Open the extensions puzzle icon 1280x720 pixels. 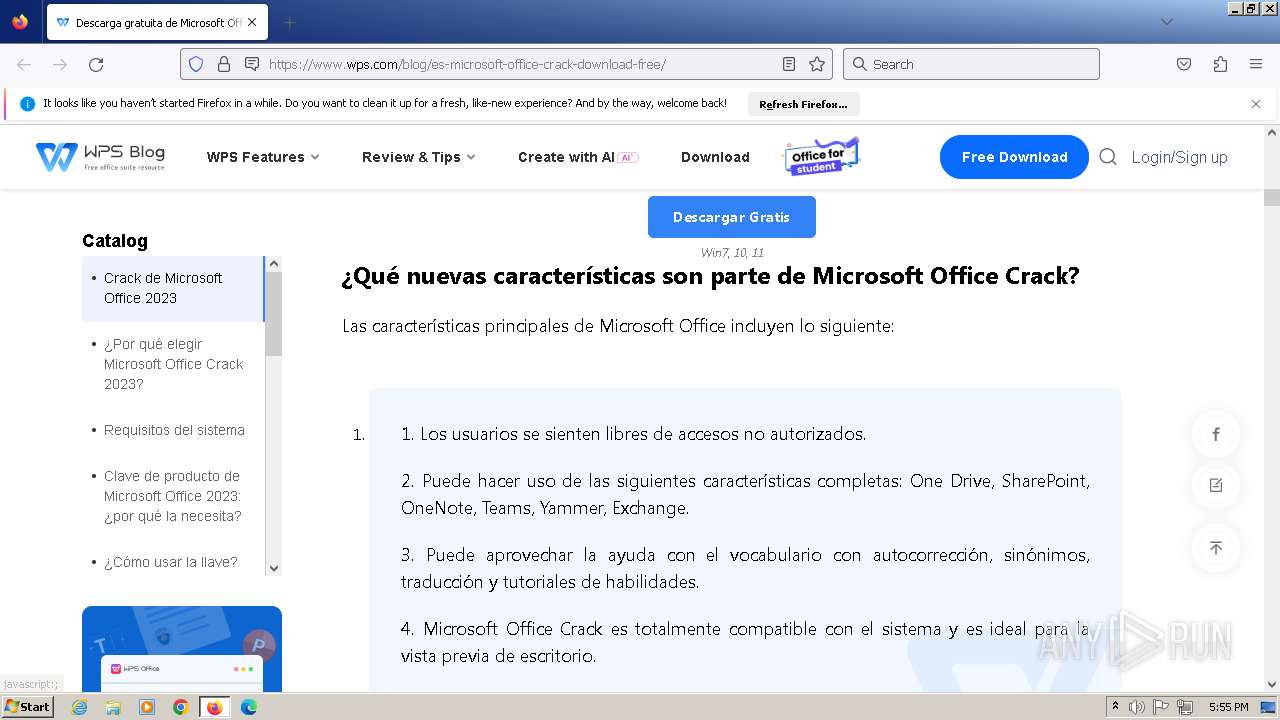coord(1220,64)
